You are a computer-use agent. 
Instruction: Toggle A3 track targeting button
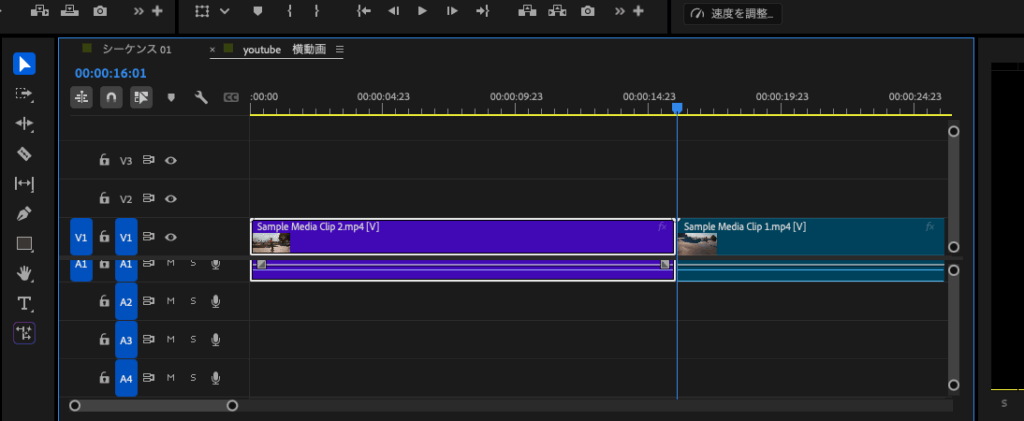tap(126, 339)
